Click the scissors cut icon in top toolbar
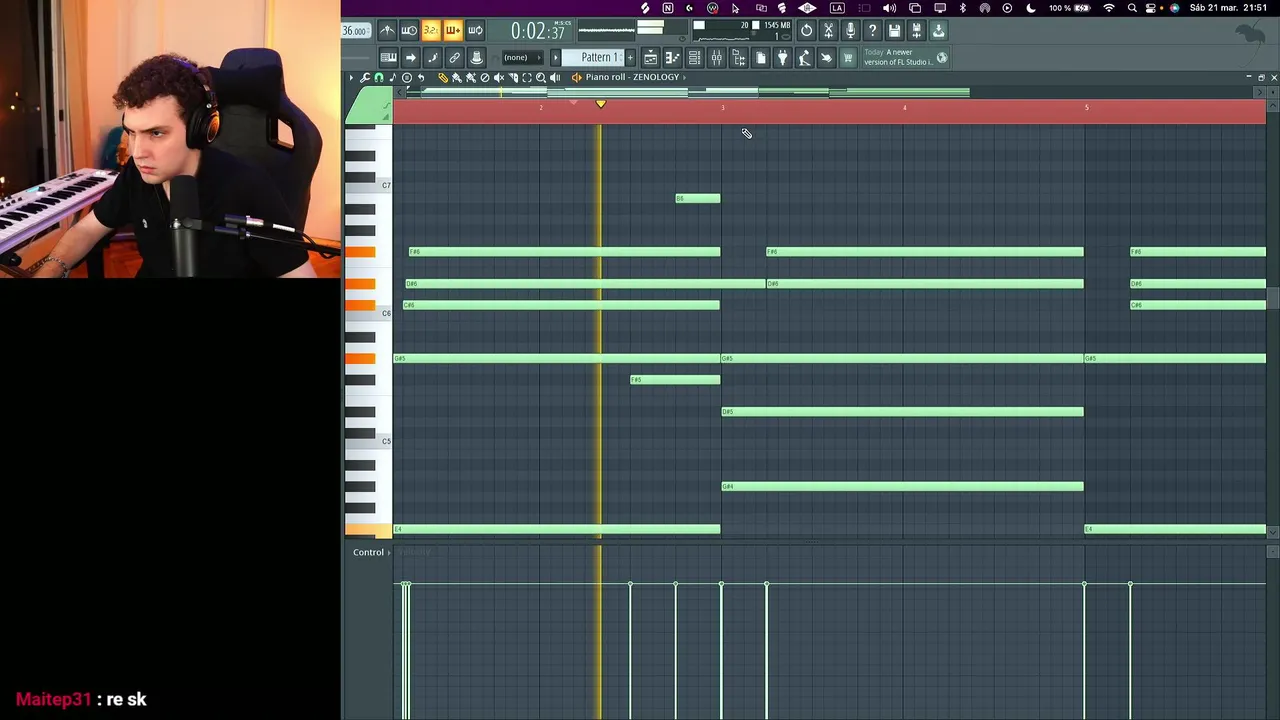This screenshot has height=720, width=1280. [x=828, y=31]
